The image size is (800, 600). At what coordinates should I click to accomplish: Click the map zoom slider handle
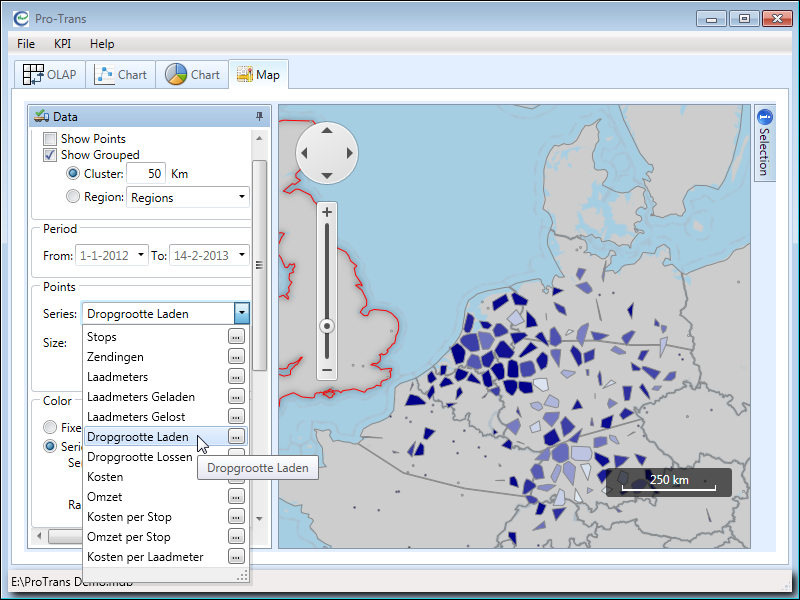[x=327, y=326]
